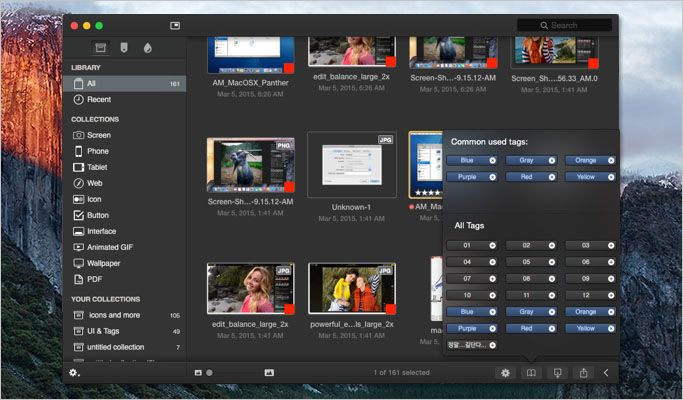
Task: Remove Gray tag in All Tags list
Action: pyautogui.click(x=552, y=312)
